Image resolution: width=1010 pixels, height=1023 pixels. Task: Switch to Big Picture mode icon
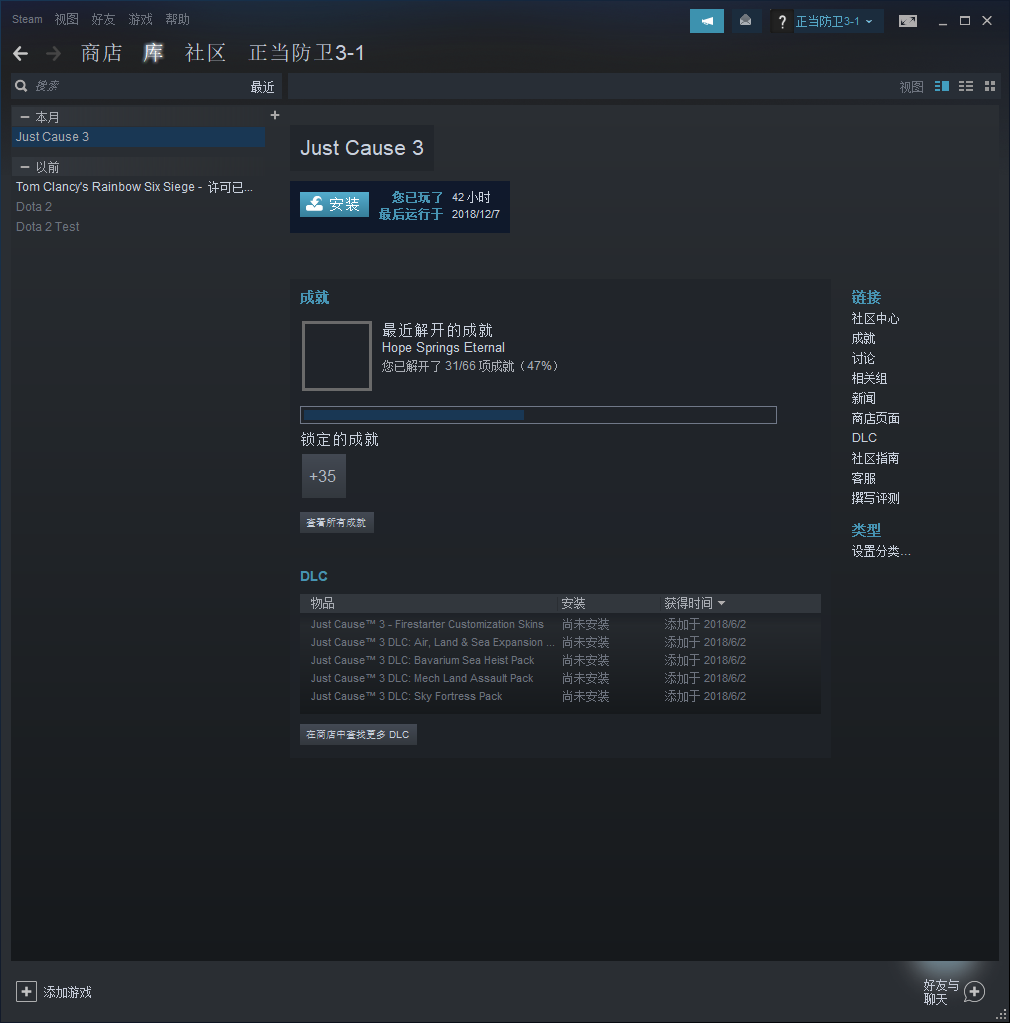coord(907,21)
